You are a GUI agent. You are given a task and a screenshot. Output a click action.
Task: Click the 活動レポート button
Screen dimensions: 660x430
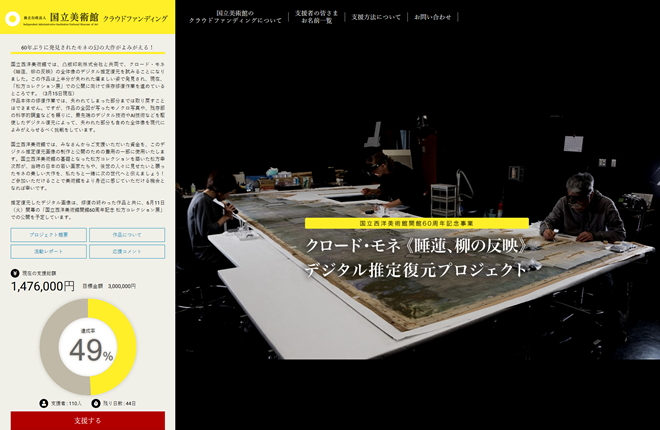click(x=48, y=252)
